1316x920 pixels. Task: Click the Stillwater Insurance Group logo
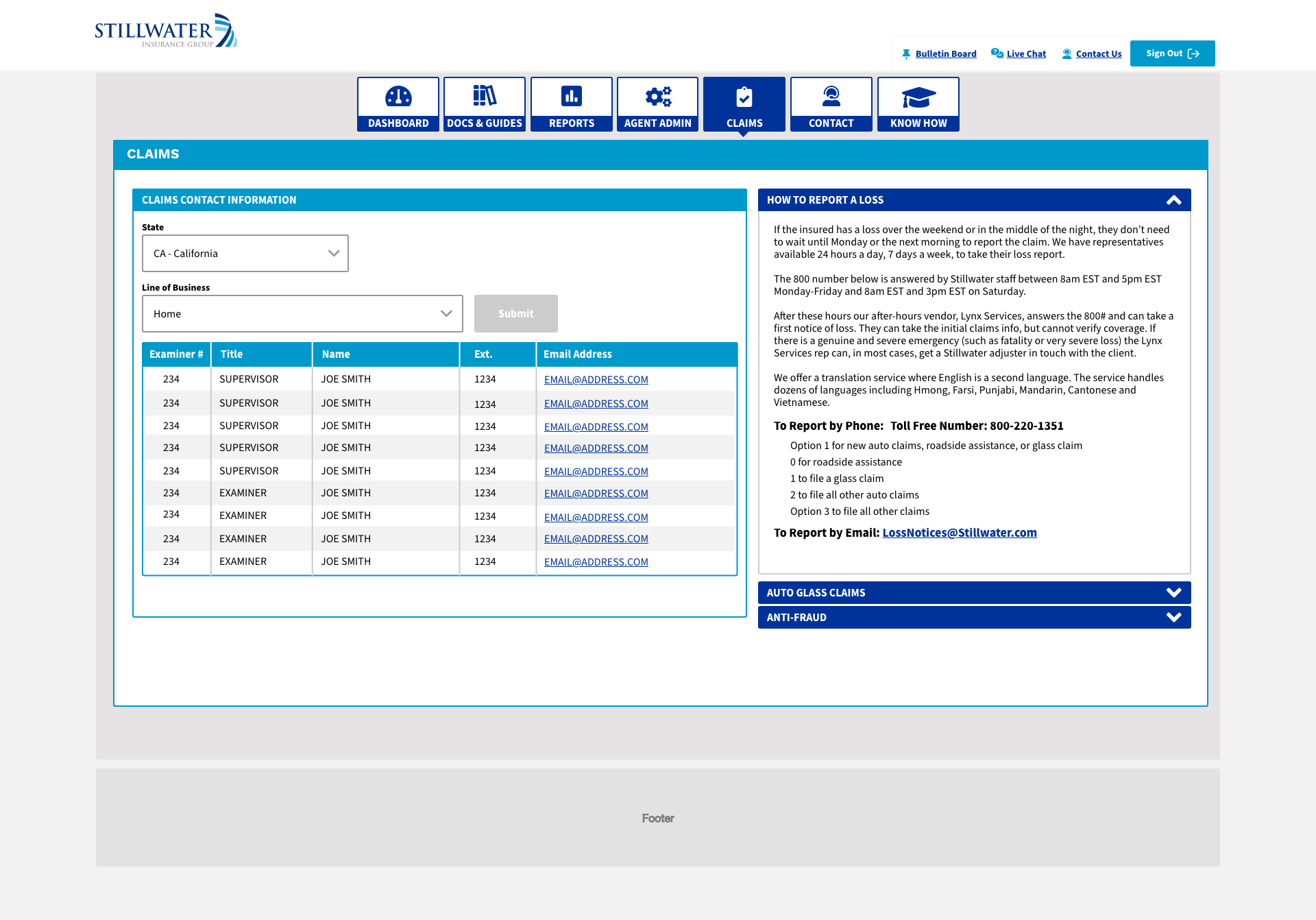[x=166, y=31]
